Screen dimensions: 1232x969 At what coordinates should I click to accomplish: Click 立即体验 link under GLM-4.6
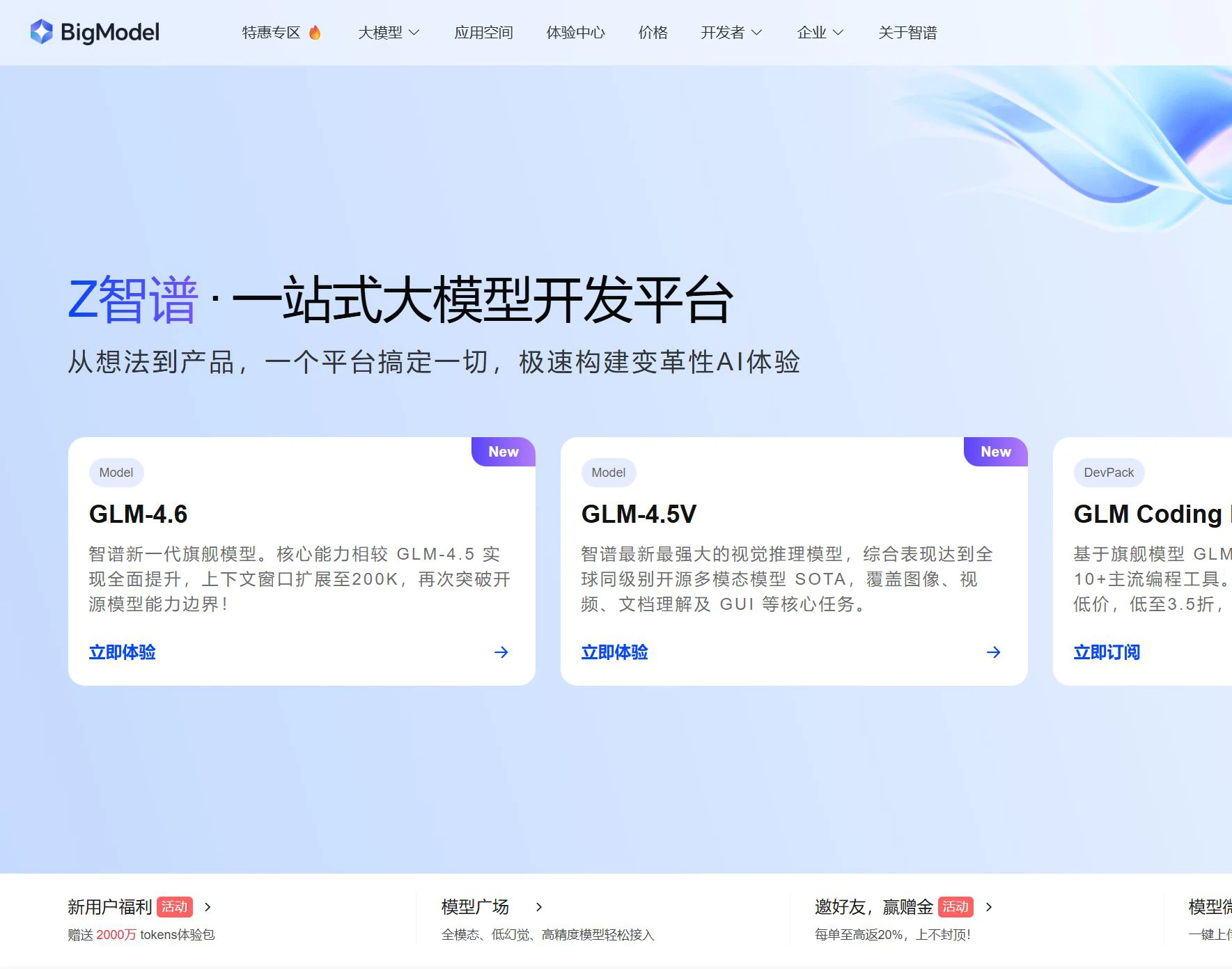[x=123, y=652]
